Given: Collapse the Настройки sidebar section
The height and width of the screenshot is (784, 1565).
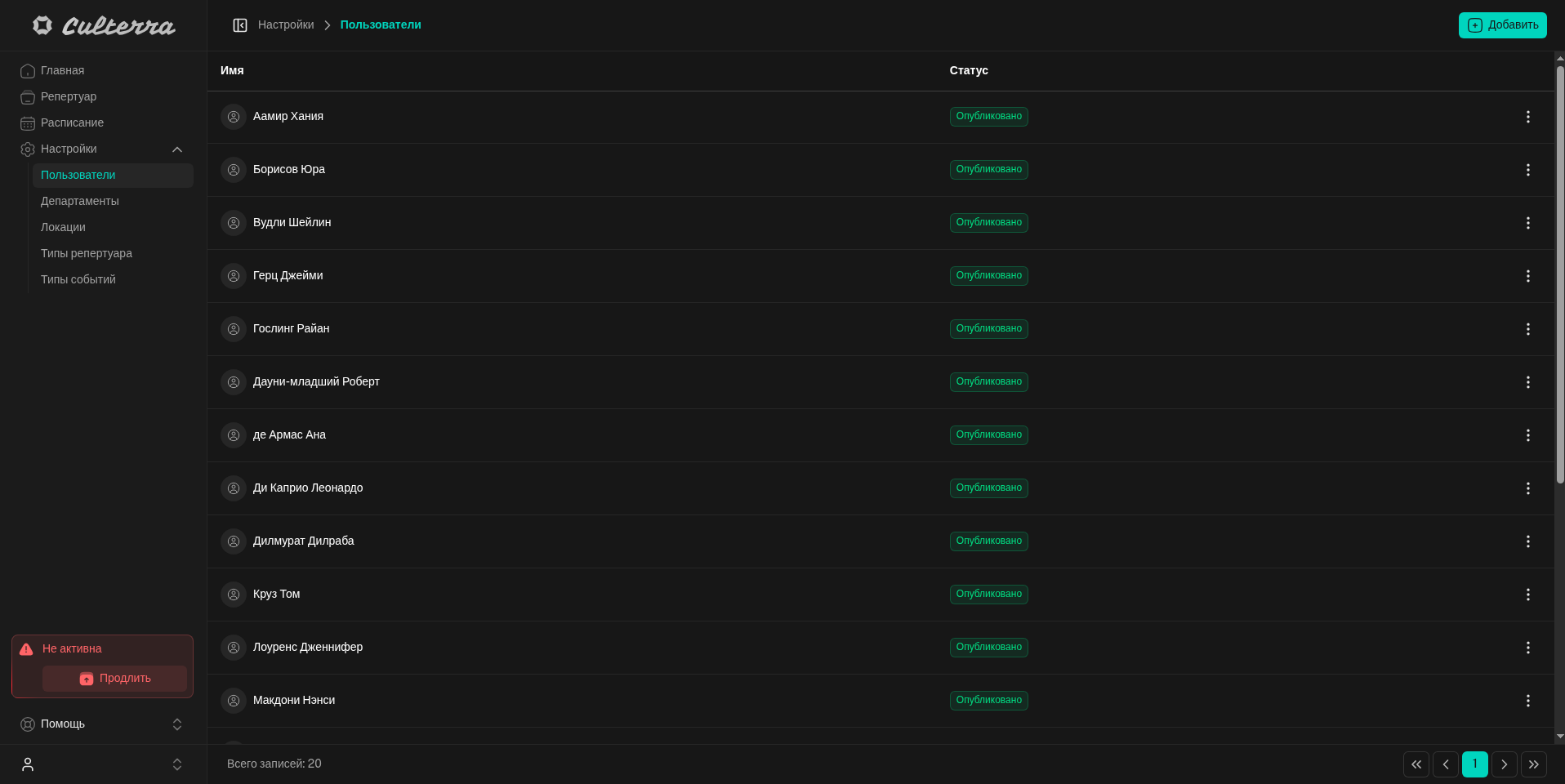Looking at the screenshot, I should tap(176, 149).
